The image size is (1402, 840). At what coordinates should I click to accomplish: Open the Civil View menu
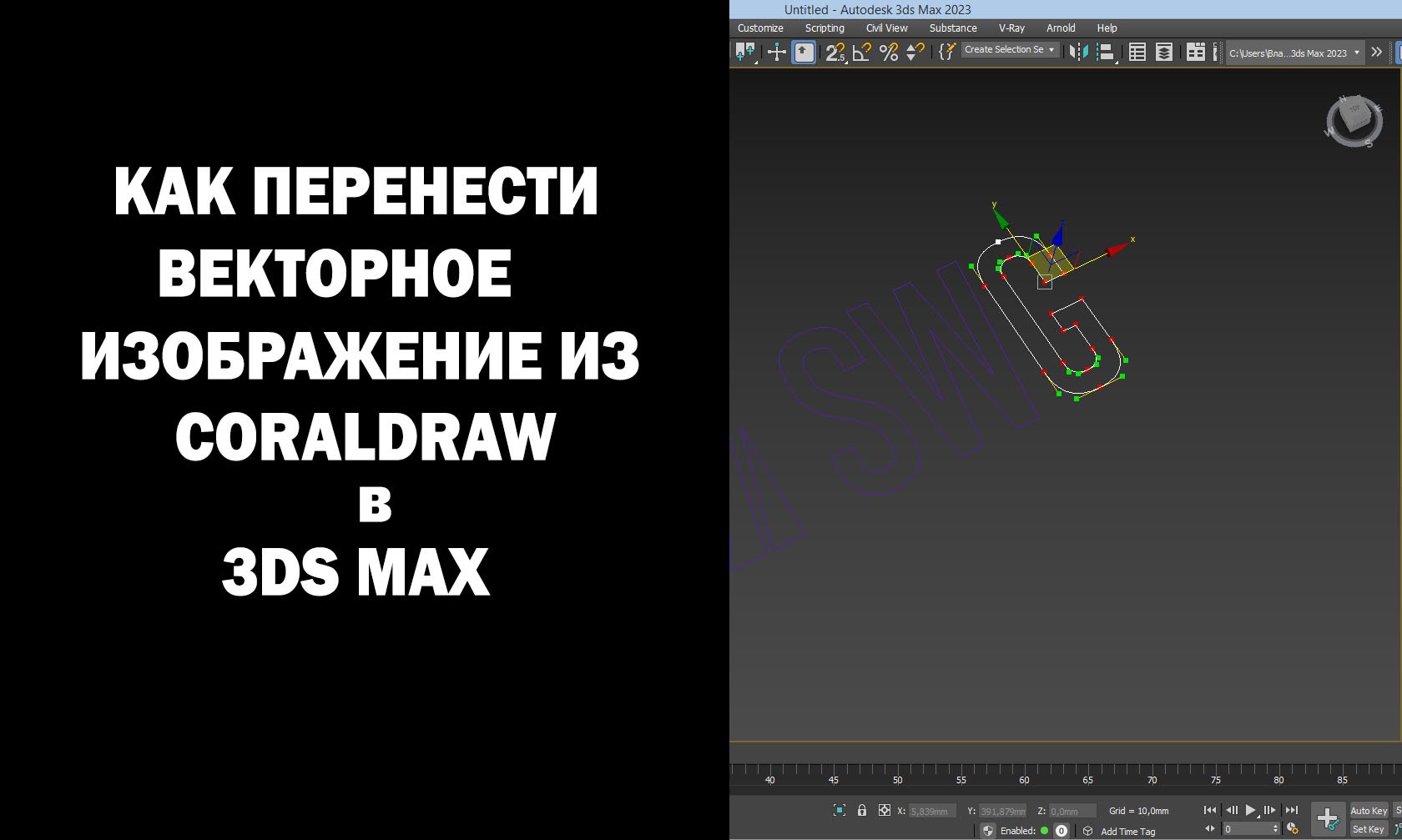pos(886,28)
